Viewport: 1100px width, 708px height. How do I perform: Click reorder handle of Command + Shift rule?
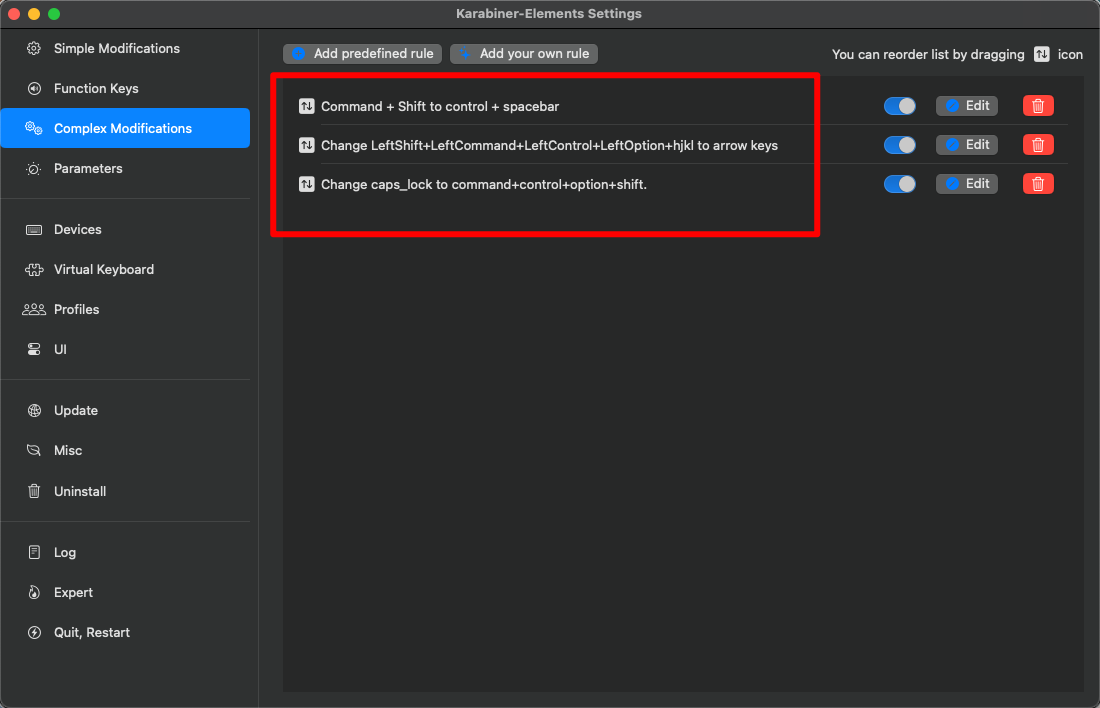click(307, 106)
